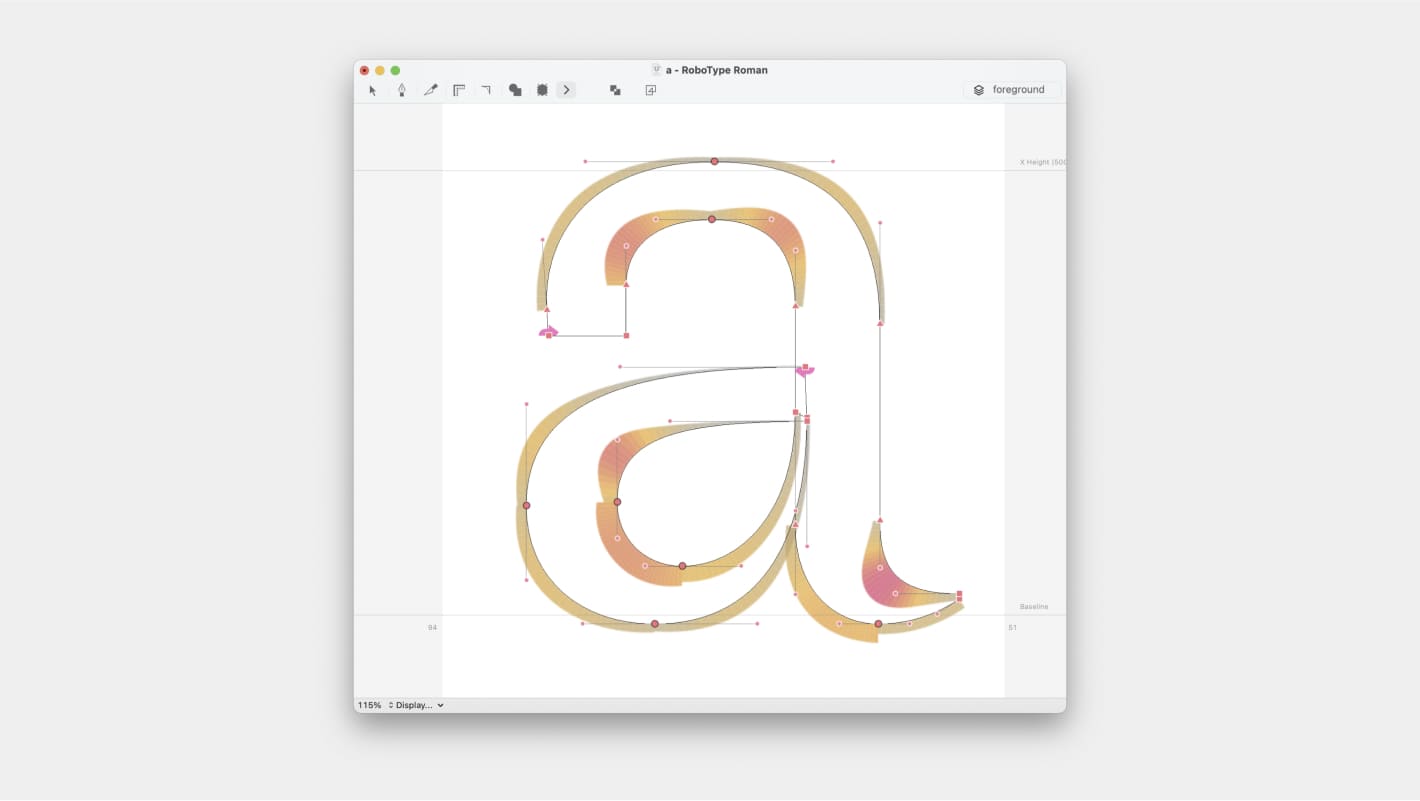1420x801 pixels.
Task: Activate the Bezier pen drawing tool
Action: pyautogui.click(x=401, y=90)
